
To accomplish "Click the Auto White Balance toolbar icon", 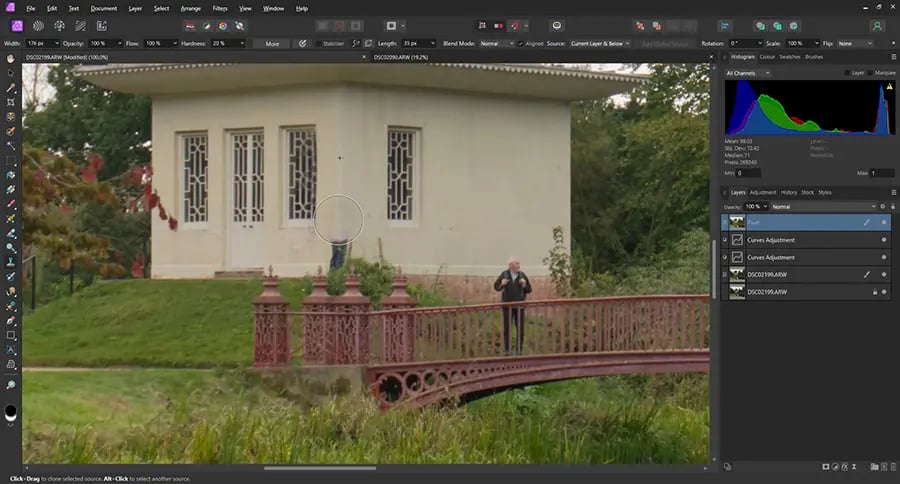I will pos(239,26).
